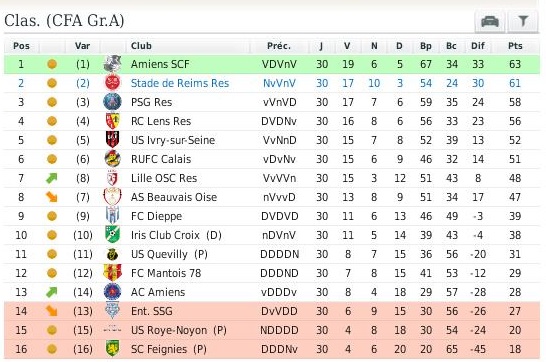Sort by the Dif column header
The height and width of the screenshot is (362, 546).
point(478,46)
